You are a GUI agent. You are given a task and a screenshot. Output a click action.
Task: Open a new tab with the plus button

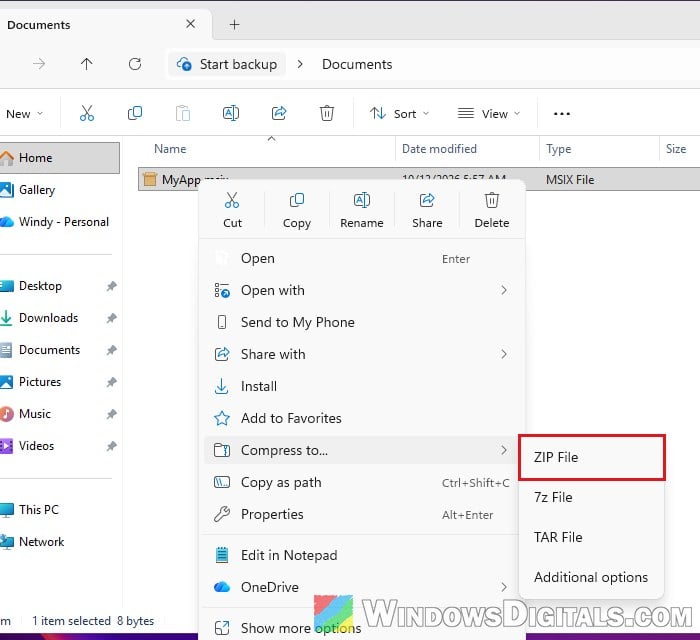click(234, 25)
